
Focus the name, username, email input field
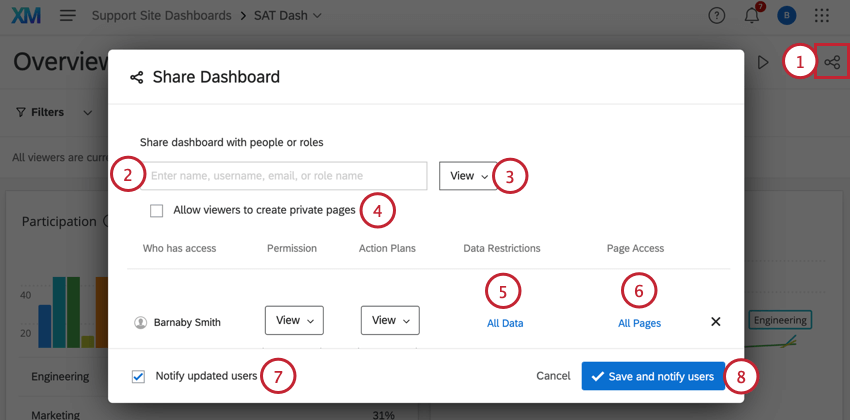pos(286,176)
